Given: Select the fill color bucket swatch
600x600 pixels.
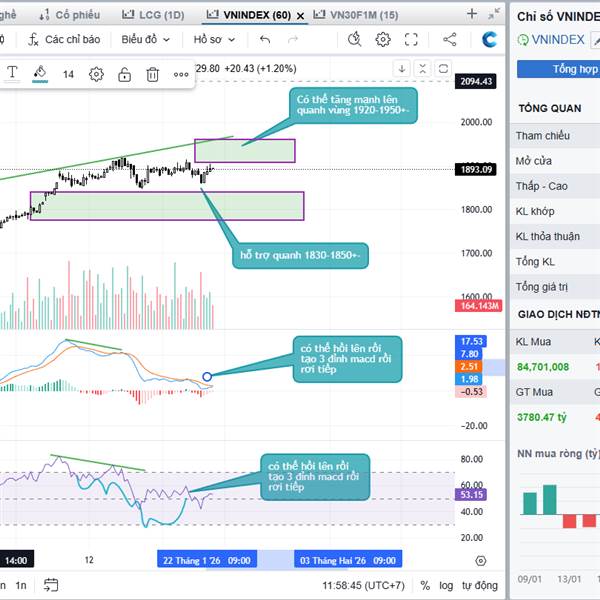Looking at the screenshot, I should tap(40, 73).
